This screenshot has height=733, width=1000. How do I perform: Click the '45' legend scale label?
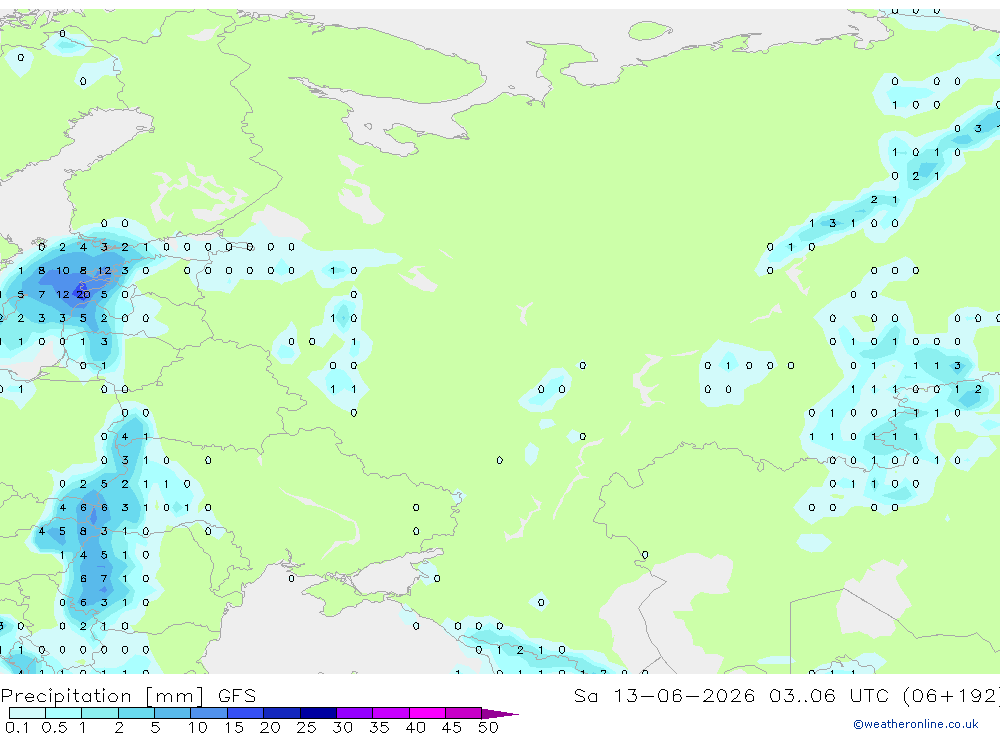coord(452,727)
